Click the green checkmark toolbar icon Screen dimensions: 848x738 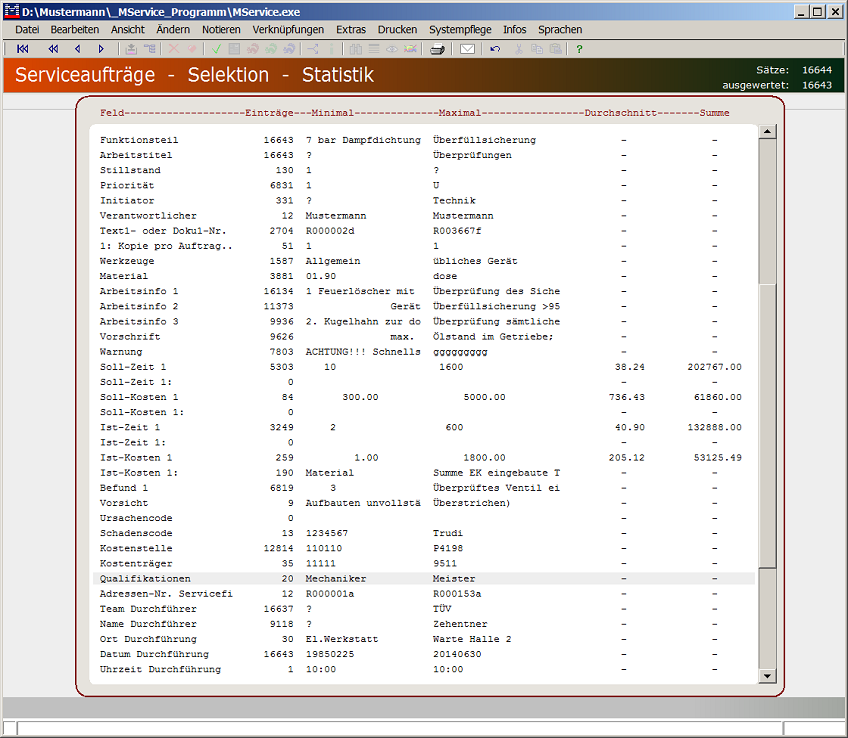pyautogui.click(x=216, y=48)
